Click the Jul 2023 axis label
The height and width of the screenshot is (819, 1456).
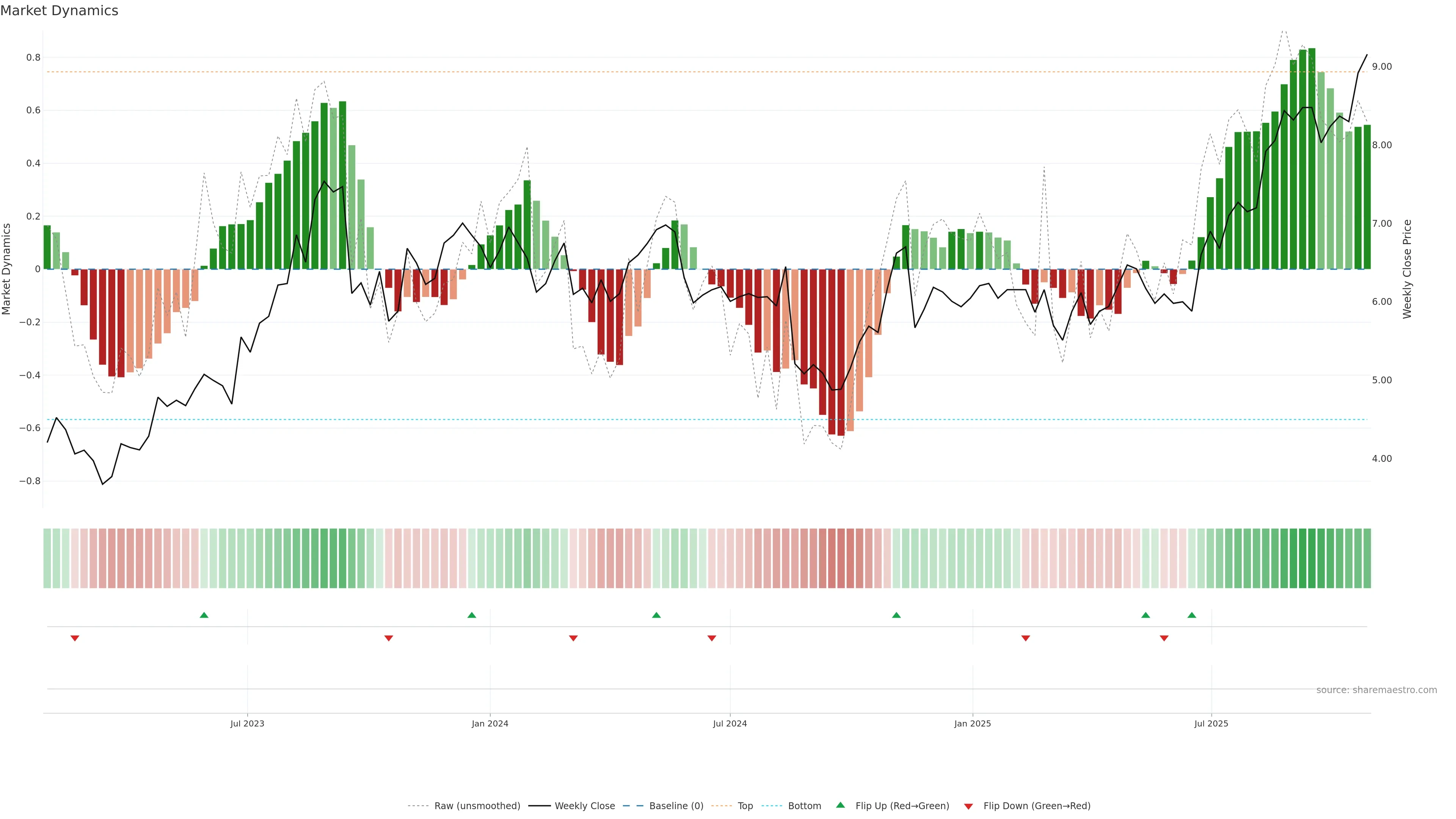247,723
